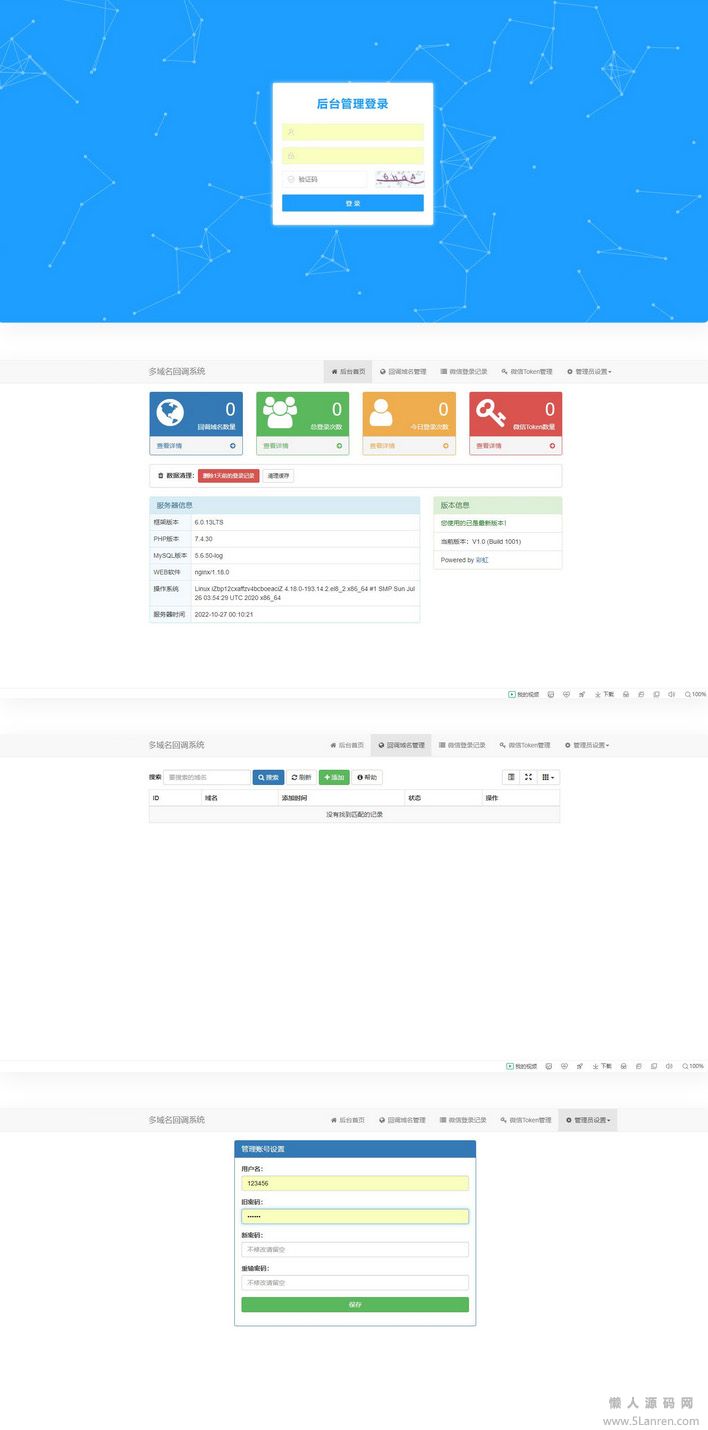The width and height of the screenshot is (708, 1430).
Task: Open the 彩虹 link after Powered by
Action: point(482,560)
